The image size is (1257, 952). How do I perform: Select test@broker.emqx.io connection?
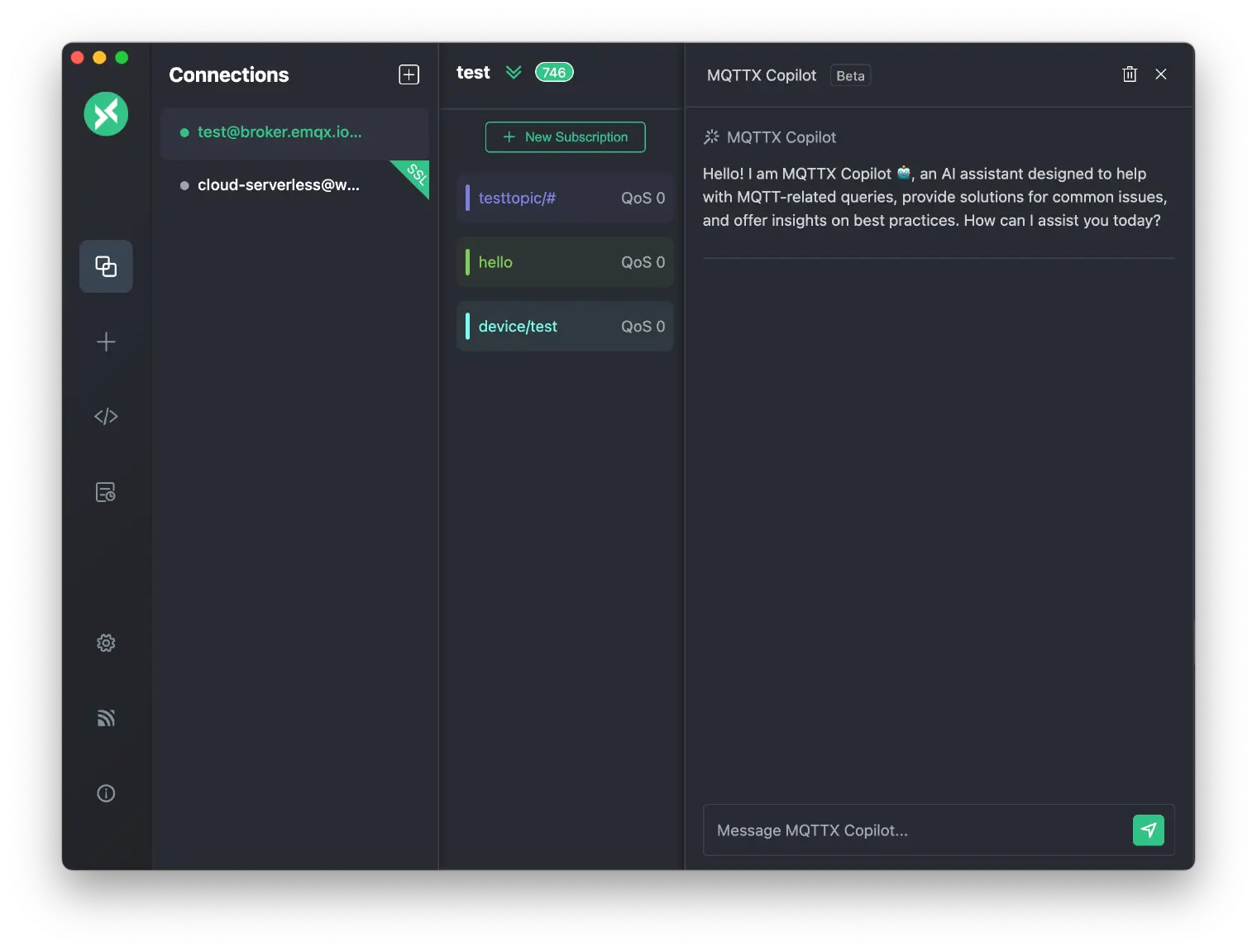coord(294,132)
